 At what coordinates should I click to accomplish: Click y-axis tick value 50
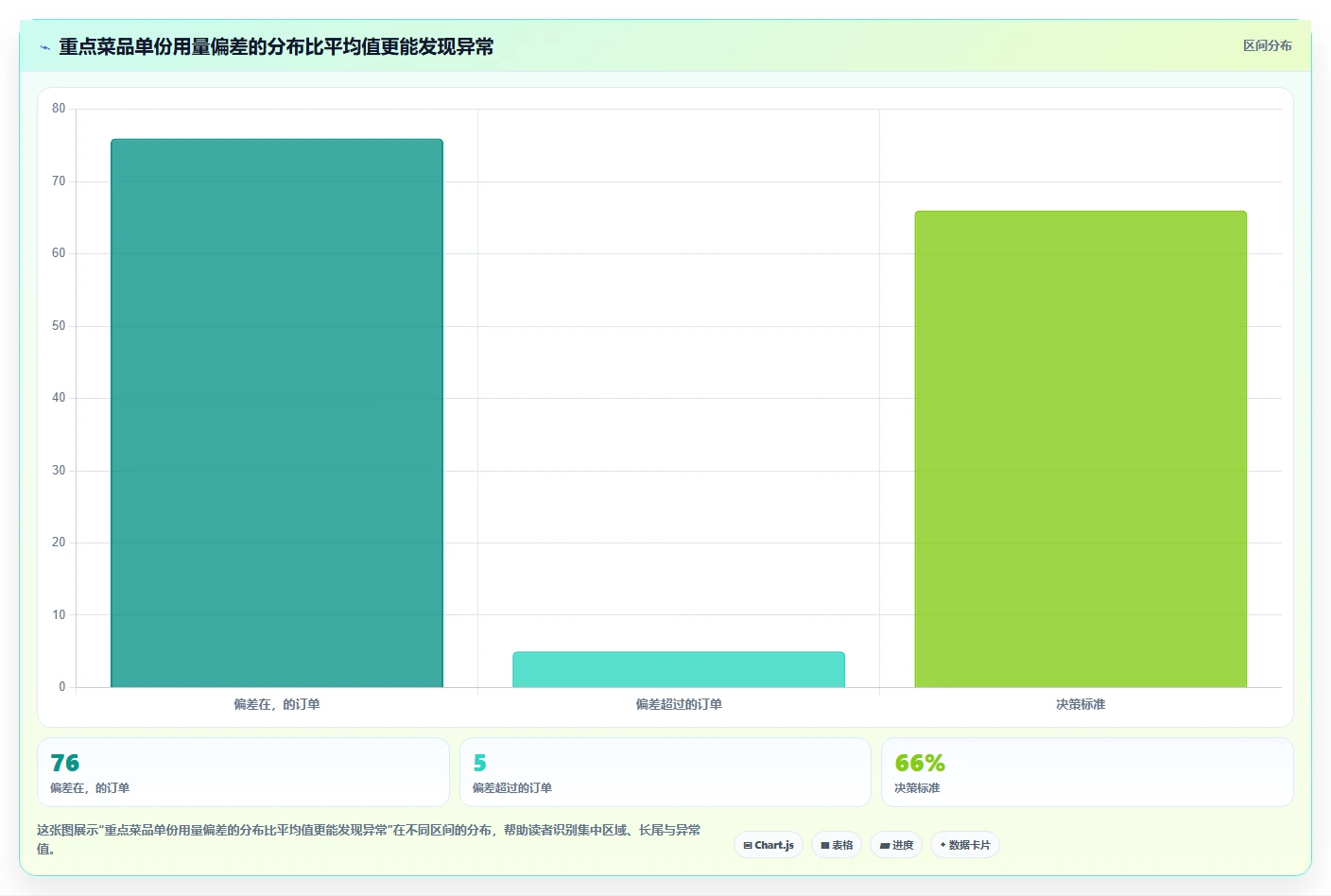[59, 325]
